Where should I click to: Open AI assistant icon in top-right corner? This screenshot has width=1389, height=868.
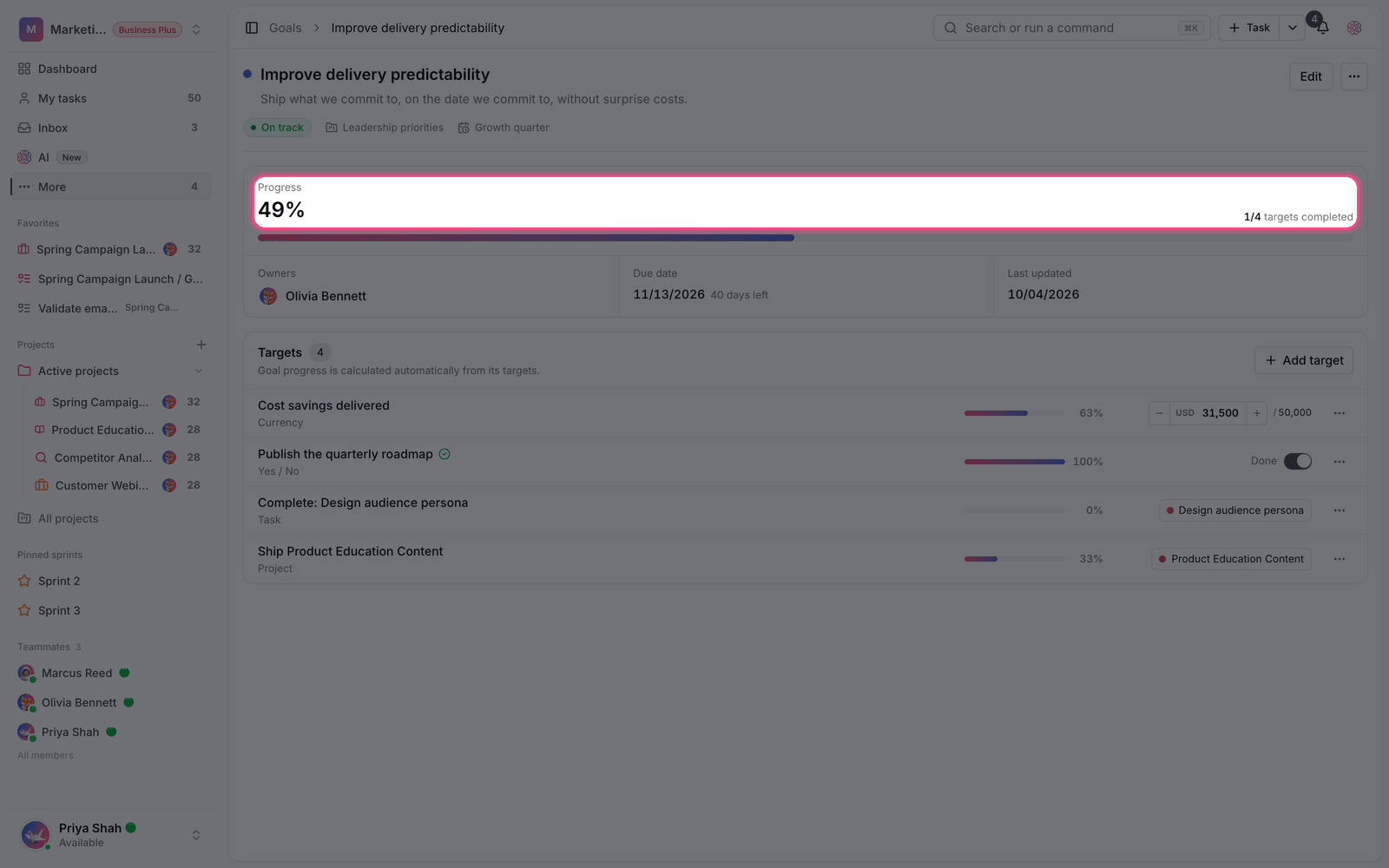(x=1354, y=28)
